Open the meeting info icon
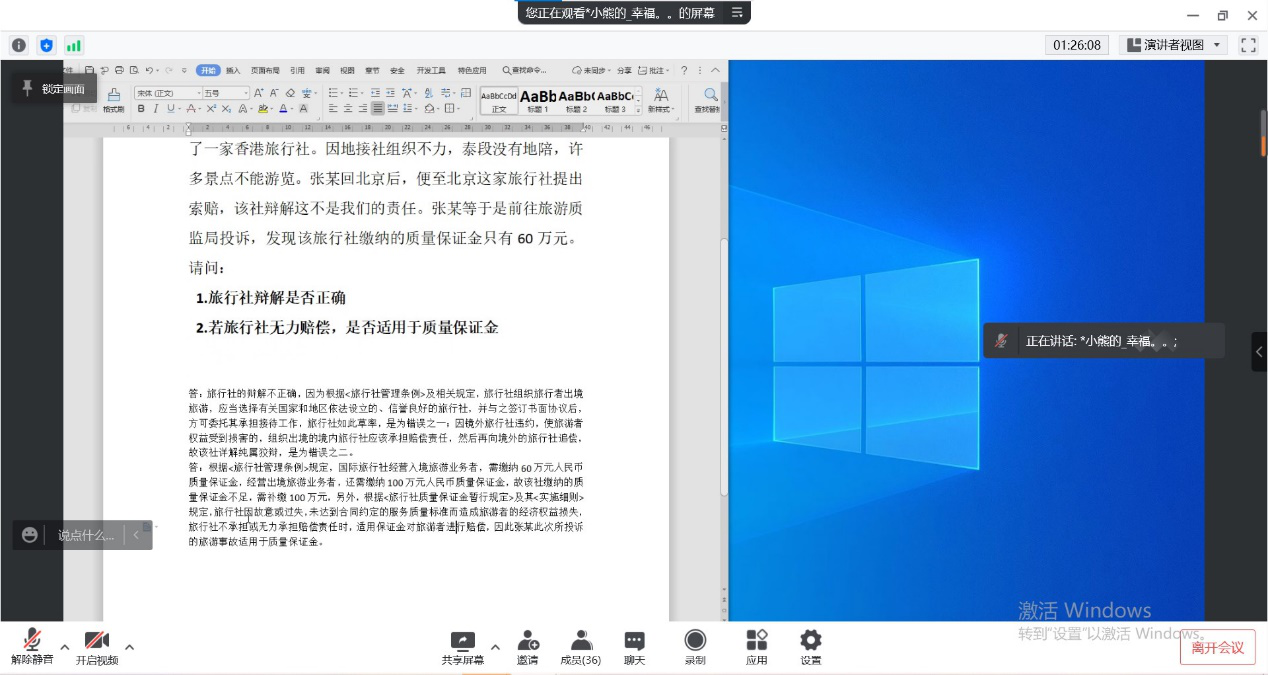This screenshot has width=1268, height=675. (x=18, y=45)
